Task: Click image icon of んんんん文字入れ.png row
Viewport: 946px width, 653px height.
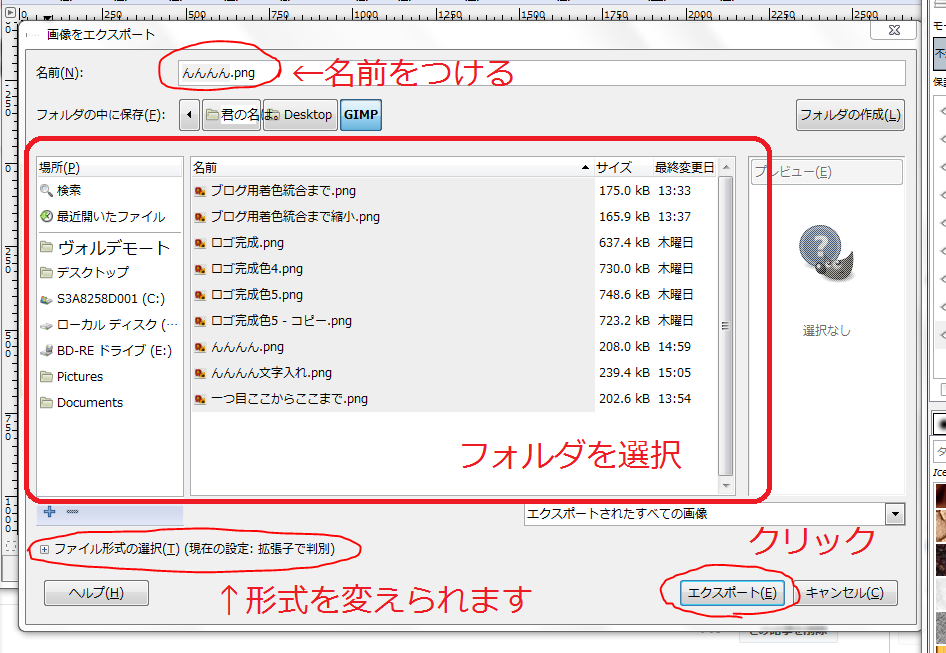Action: [200, 374]
